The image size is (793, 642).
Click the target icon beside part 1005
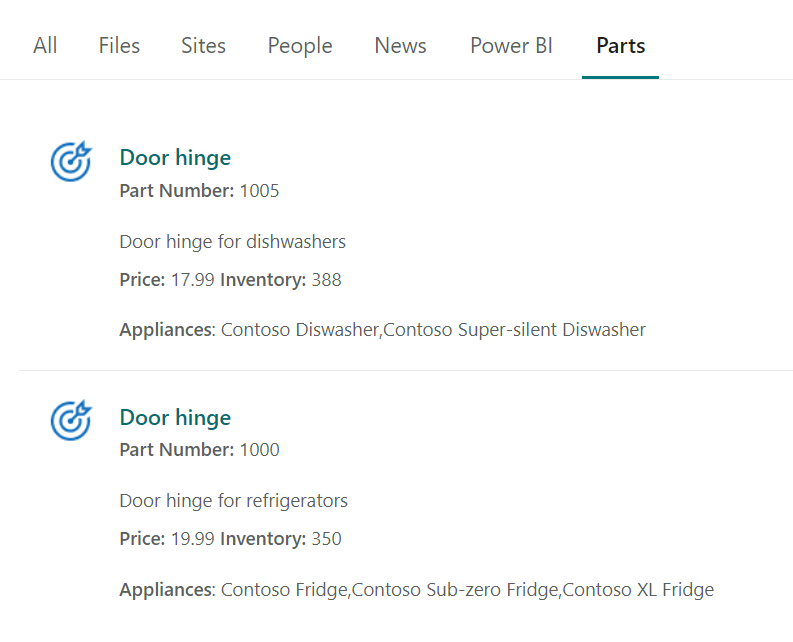tap(71, 160)
